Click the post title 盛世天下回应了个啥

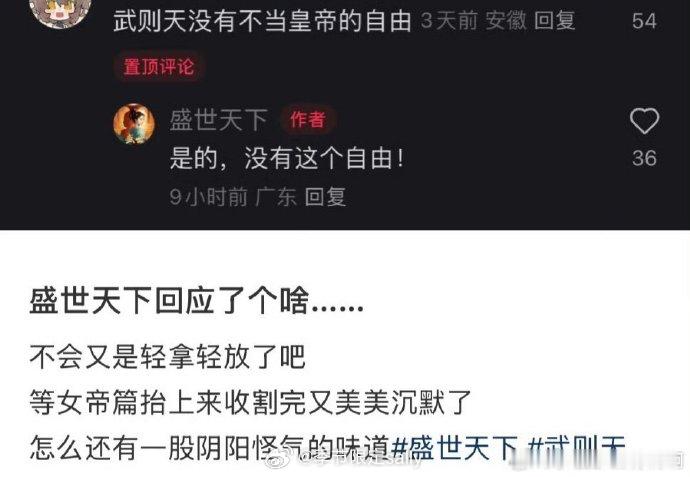(x=196, y=301)
